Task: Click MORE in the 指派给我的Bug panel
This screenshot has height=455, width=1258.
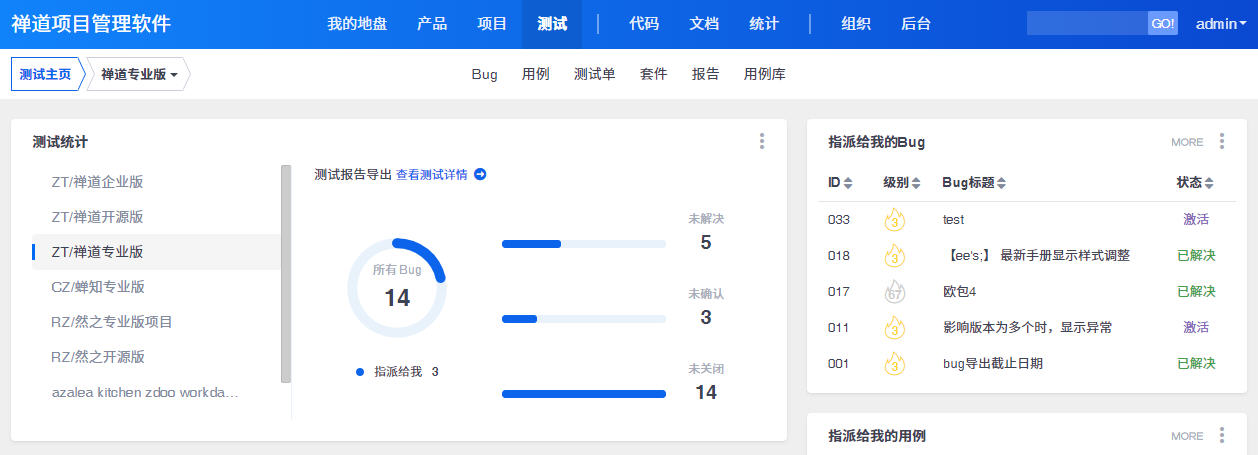Action: point(1187,142)
